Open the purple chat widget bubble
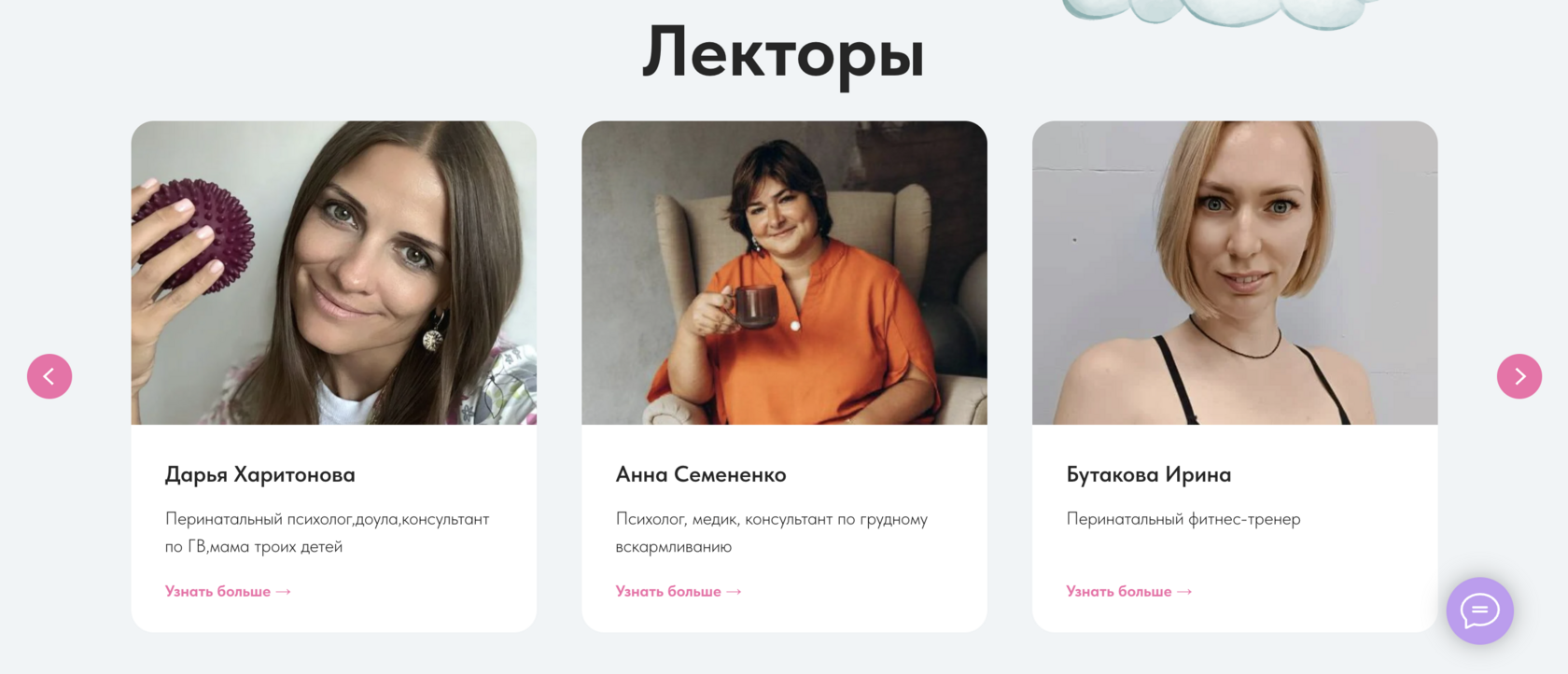The width and height of the screenshot is (1568, 674). pos(1480,611)
